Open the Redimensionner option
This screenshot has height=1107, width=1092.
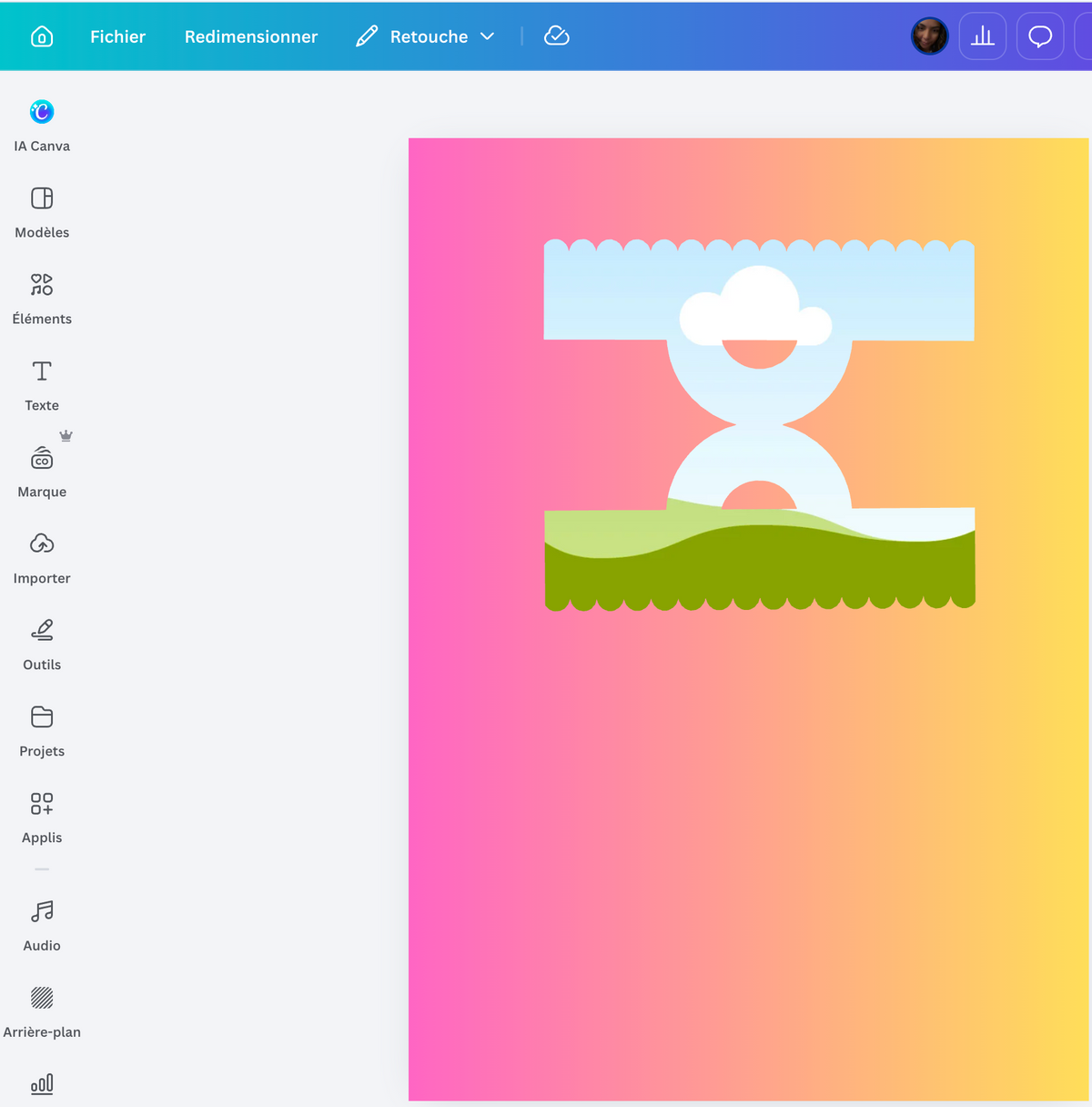pyautogui.click(x=251, y=36)
